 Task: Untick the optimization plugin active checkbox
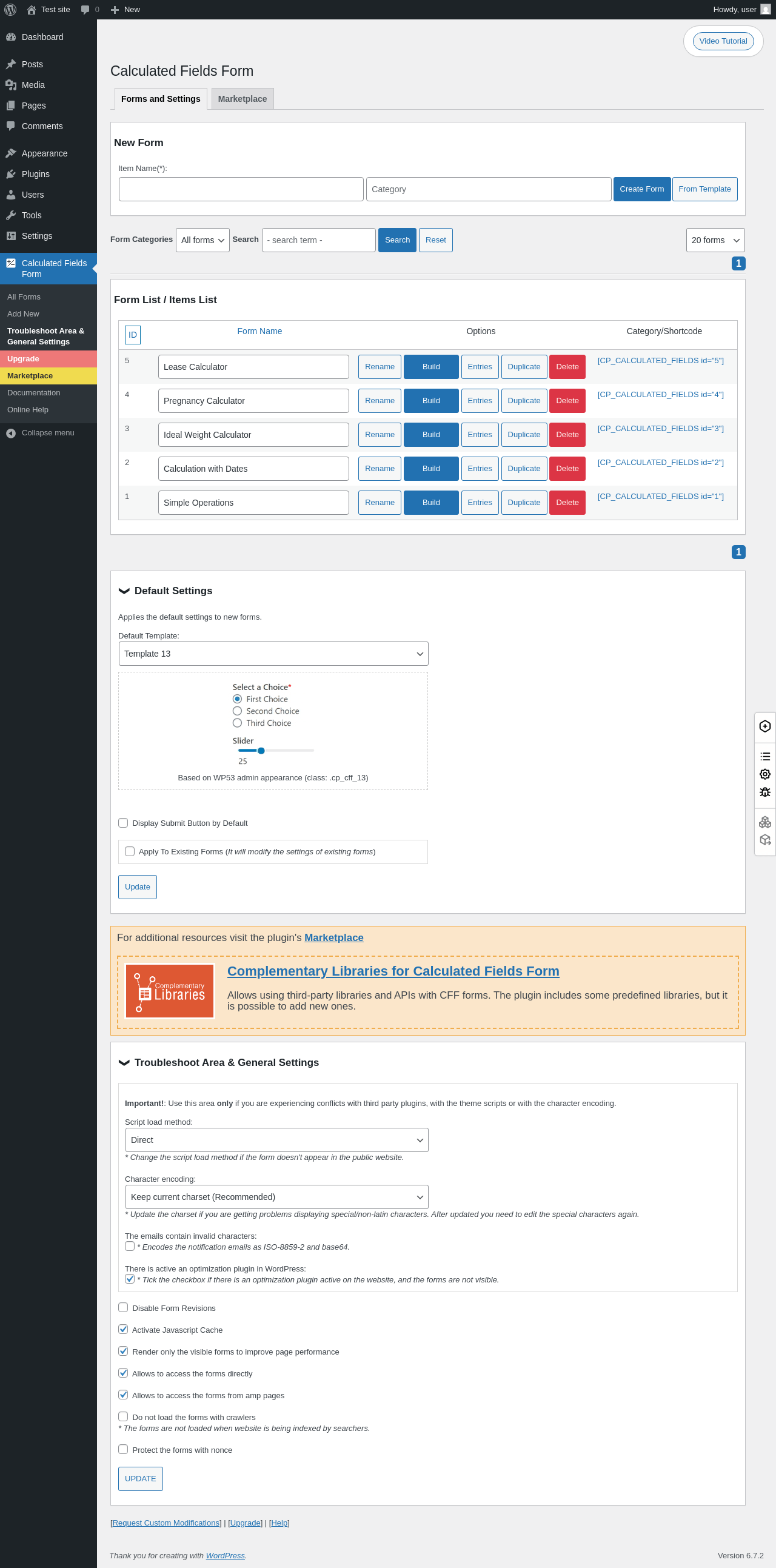[x=130, y=1279]
